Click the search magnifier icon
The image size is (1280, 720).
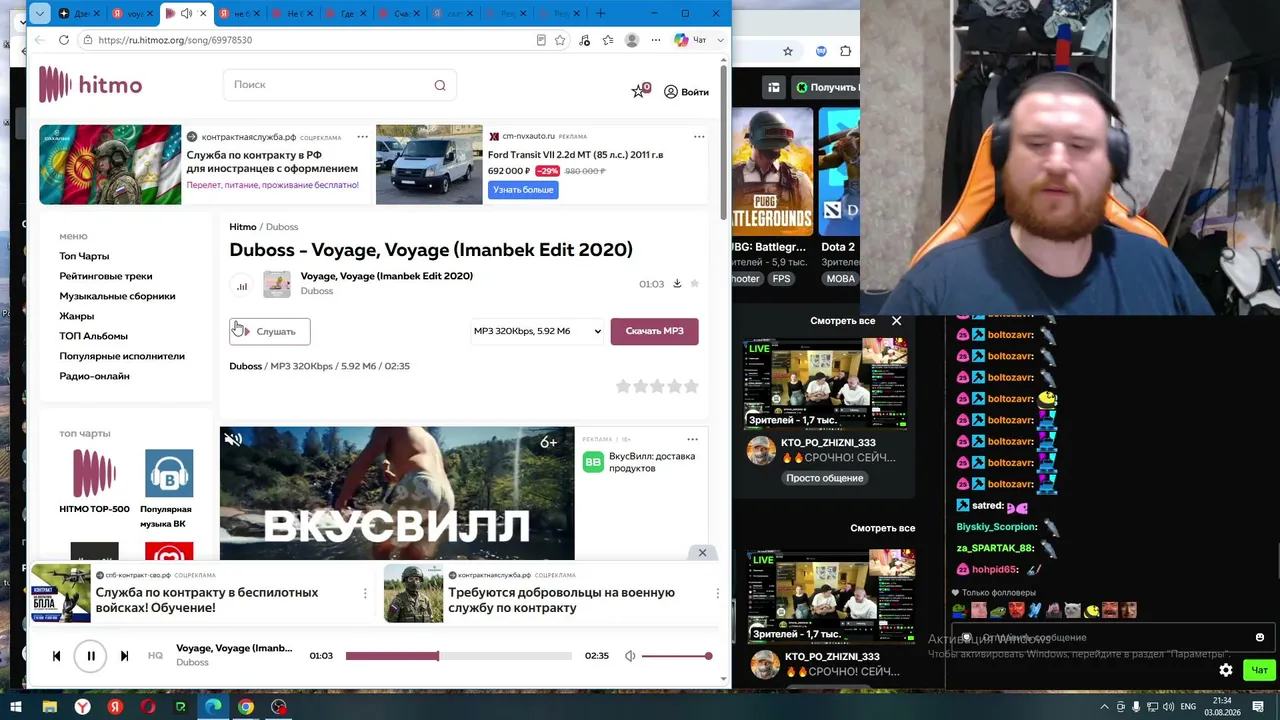click(440, 85)
